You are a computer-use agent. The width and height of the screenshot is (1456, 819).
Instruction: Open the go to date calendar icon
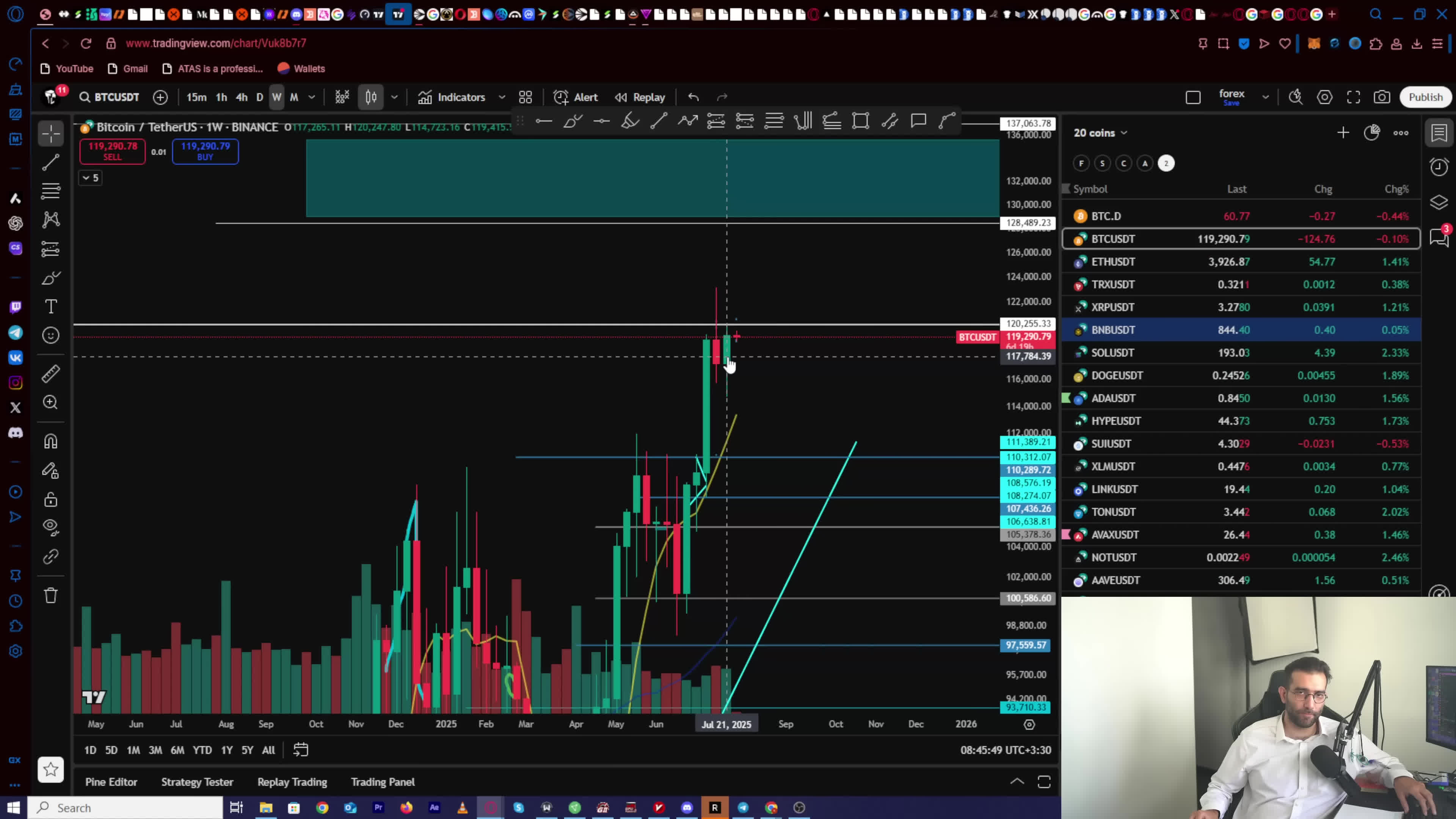click(x=301, y=750)
